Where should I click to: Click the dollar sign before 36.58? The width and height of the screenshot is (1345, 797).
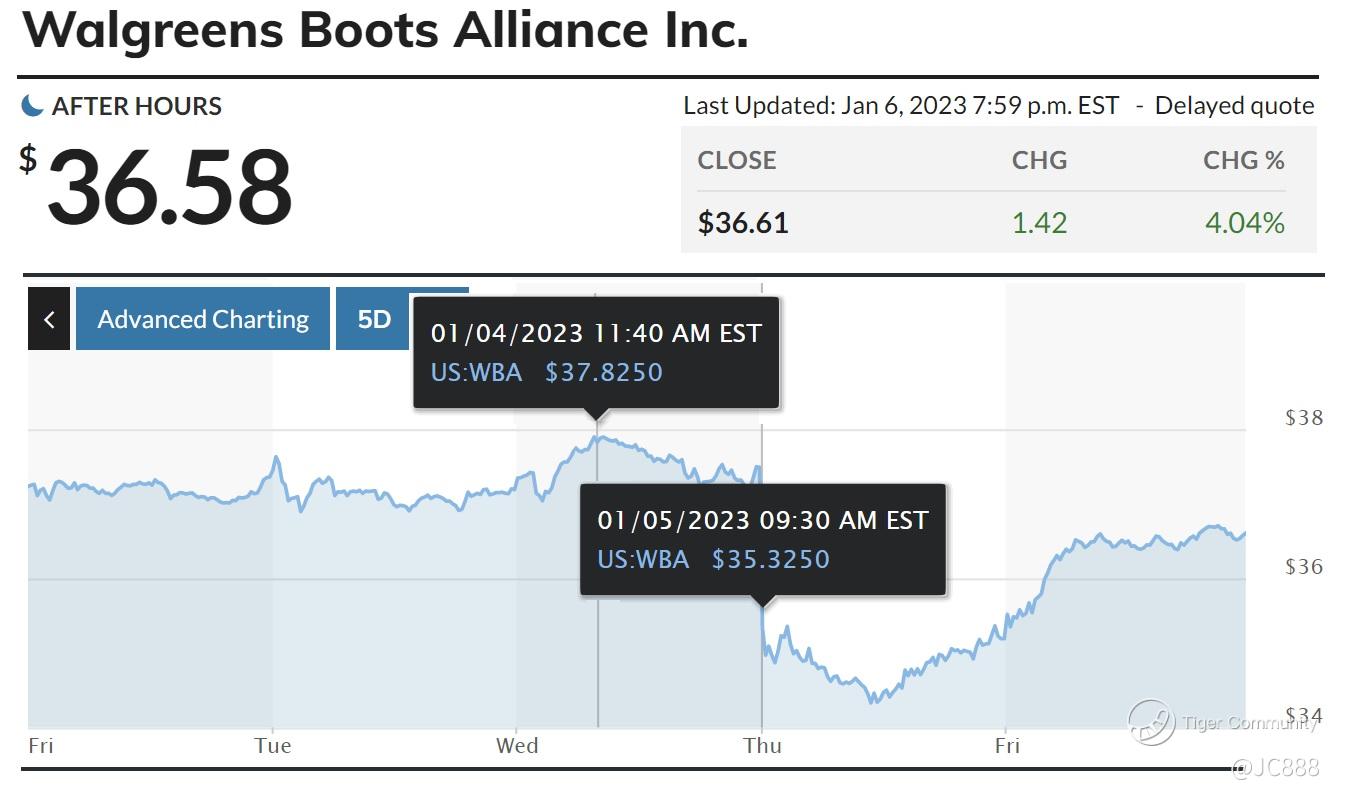tap(29, 158)
